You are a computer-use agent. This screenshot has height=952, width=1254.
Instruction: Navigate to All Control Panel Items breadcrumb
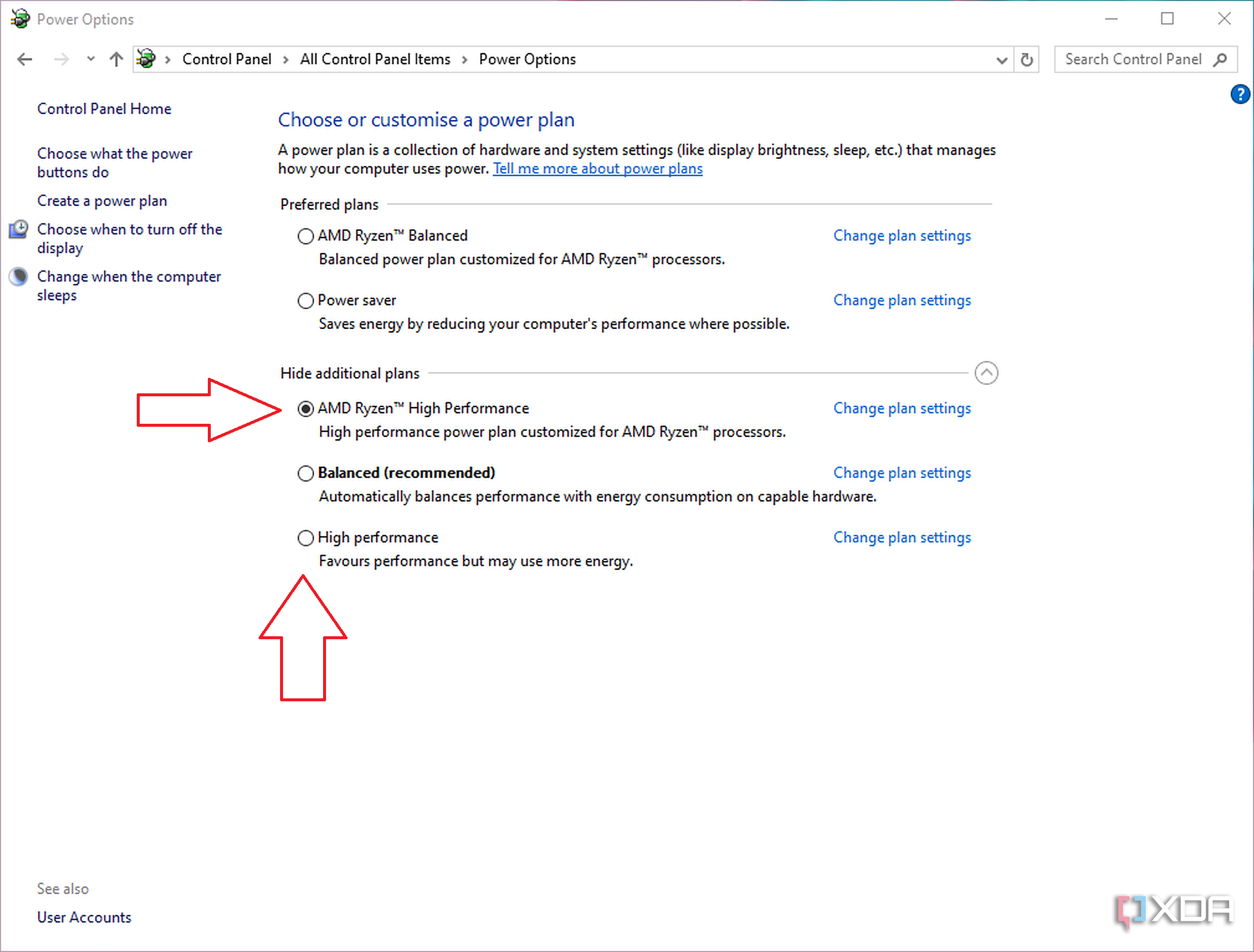click(375, 59)
